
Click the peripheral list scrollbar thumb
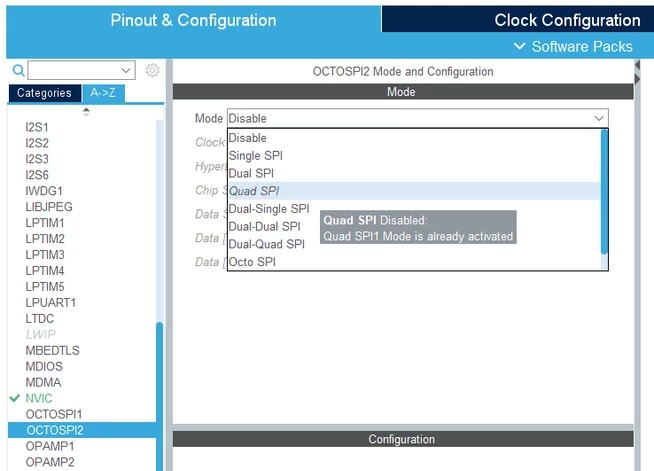click(159, 396)
